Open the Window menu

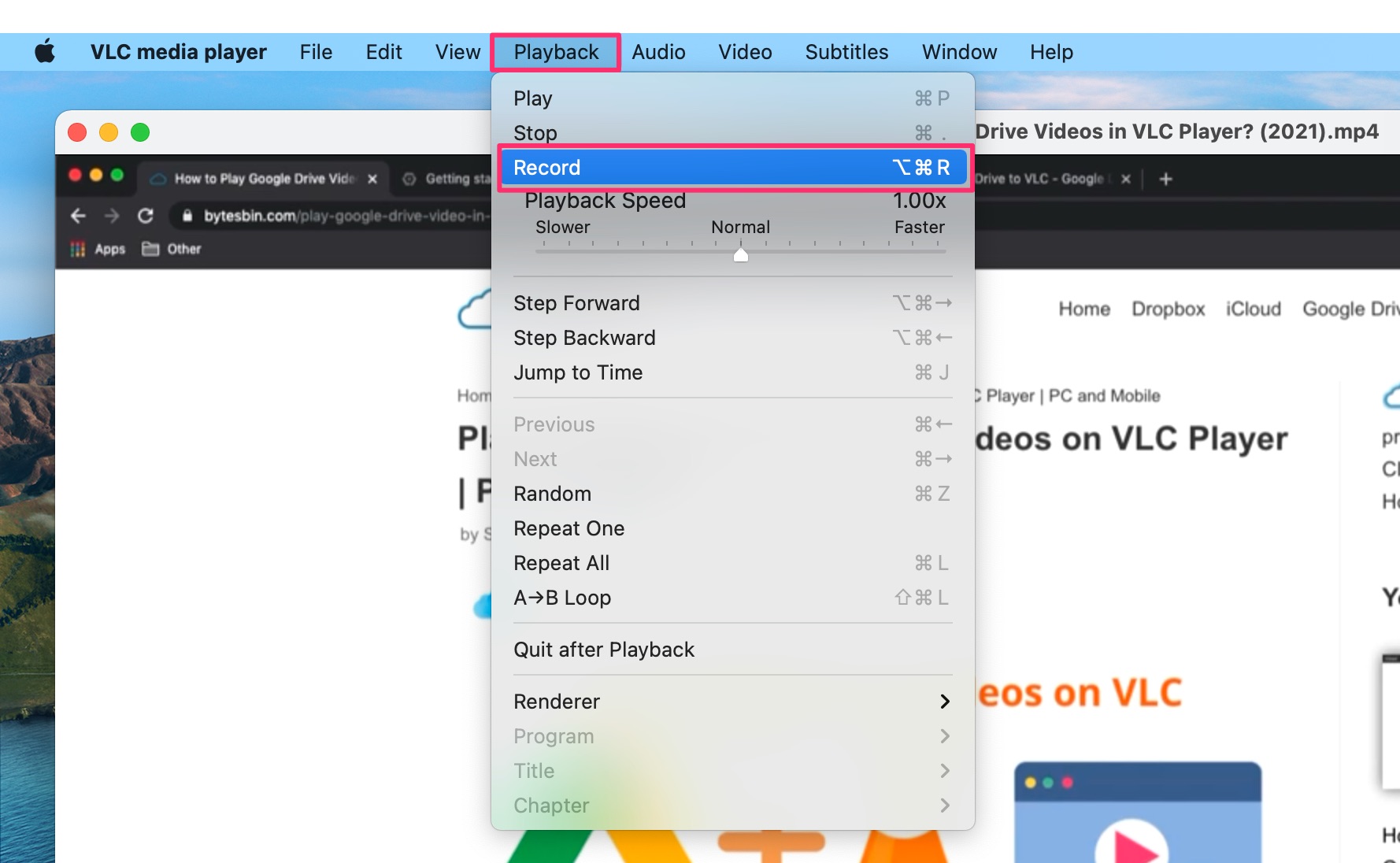pyautogui.click(x=959, y=52)
